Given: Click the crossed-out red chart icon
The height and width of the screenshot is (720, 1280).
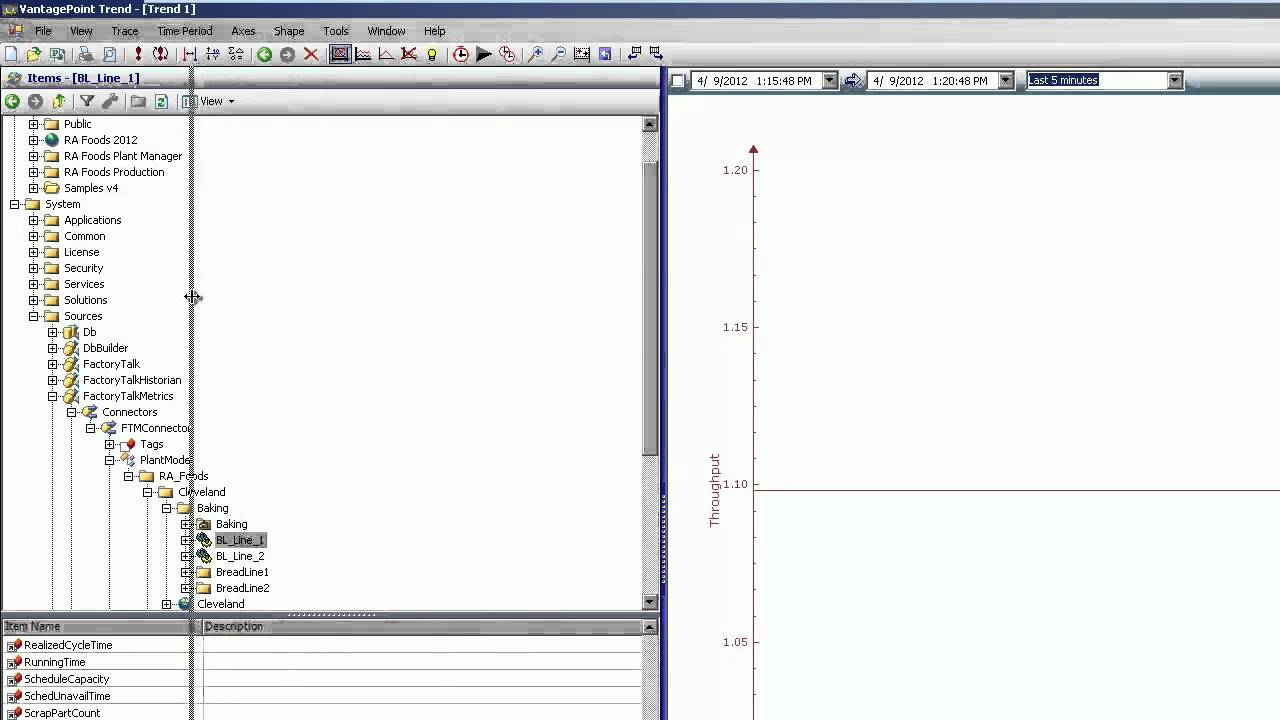Looking at the screenshot, I should tap(409, 54).
